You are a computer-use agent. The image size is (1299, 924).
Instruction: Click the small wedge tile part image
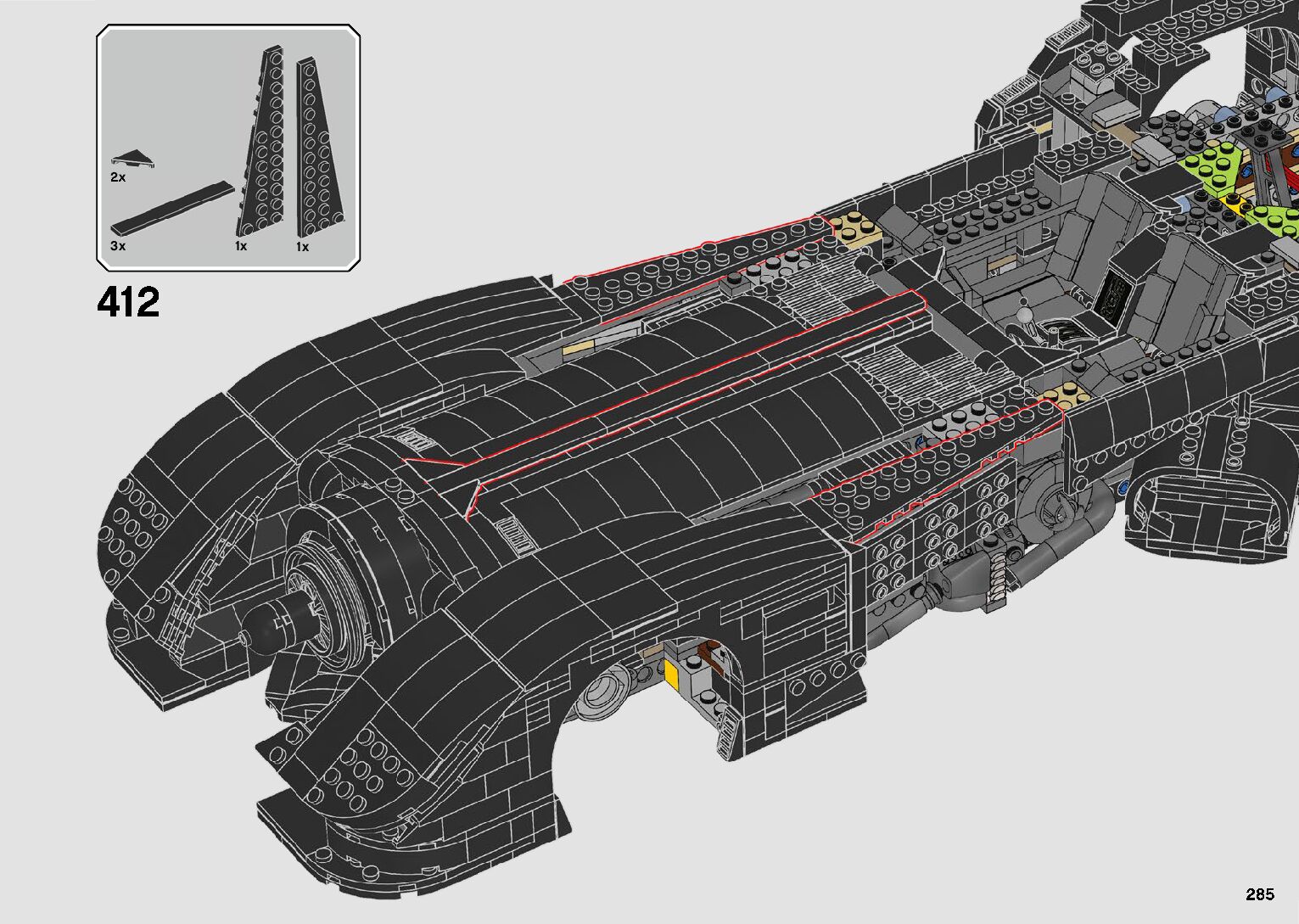click(x=130, y=158)
